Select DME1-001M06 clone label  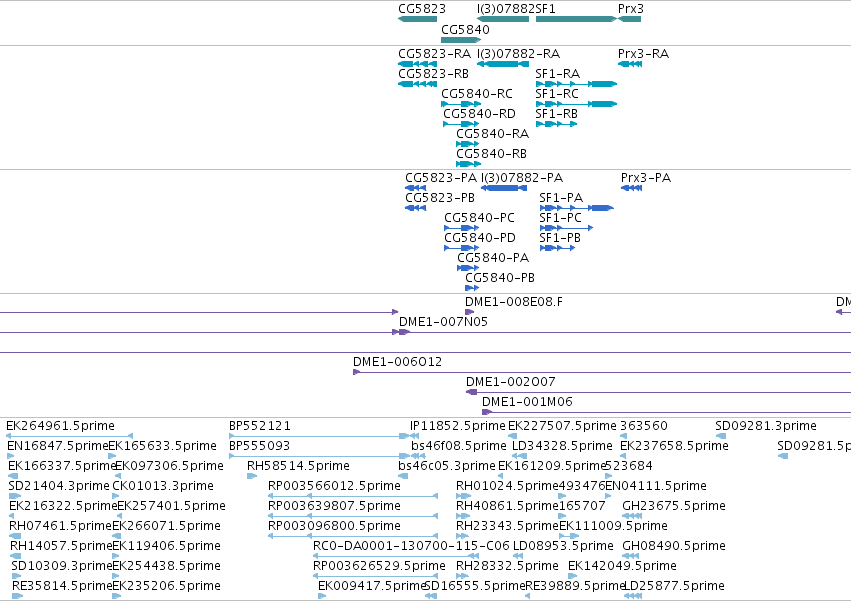tap(527, 402)
